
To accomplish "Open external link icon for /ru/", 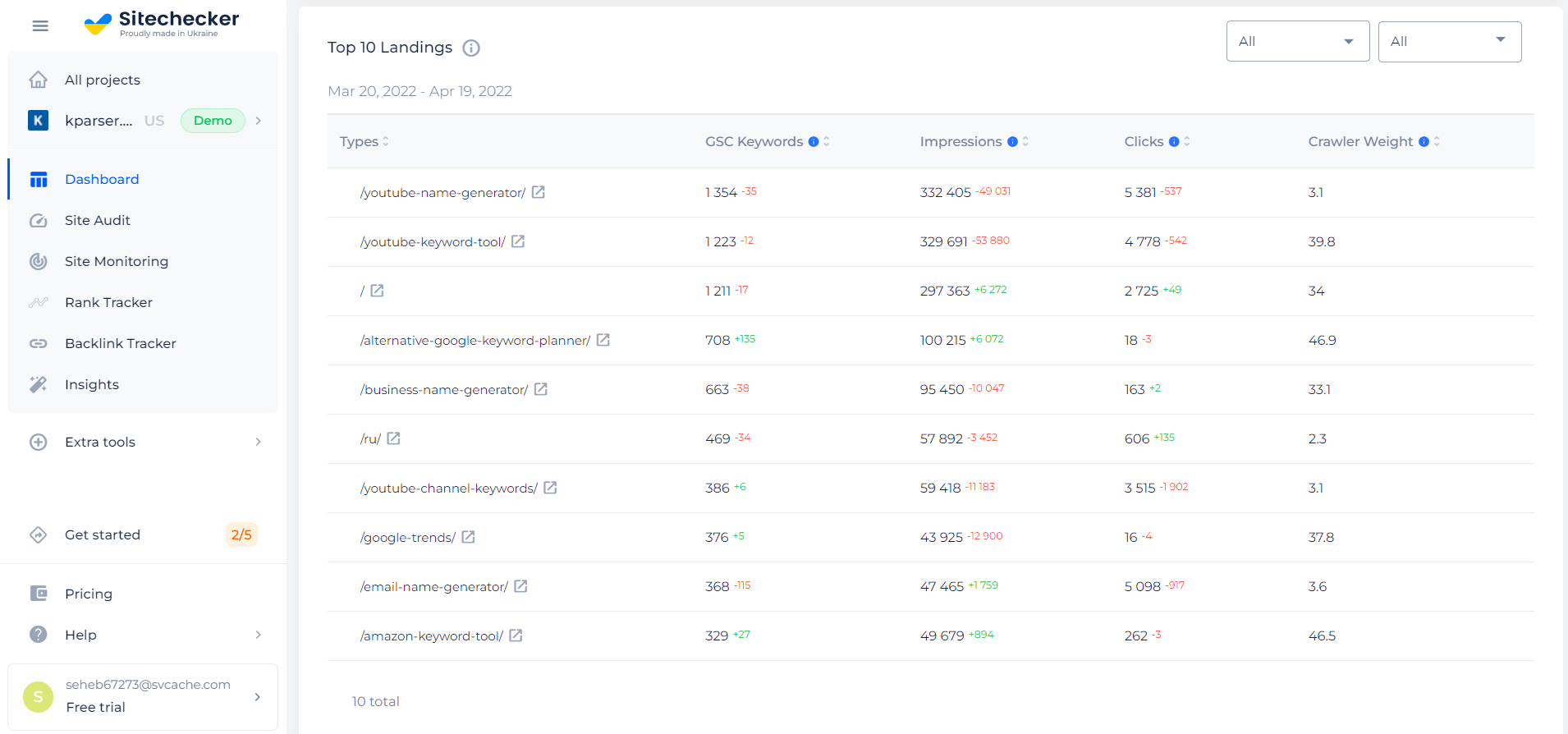I will pyautogui.click(x=393, y=438).
